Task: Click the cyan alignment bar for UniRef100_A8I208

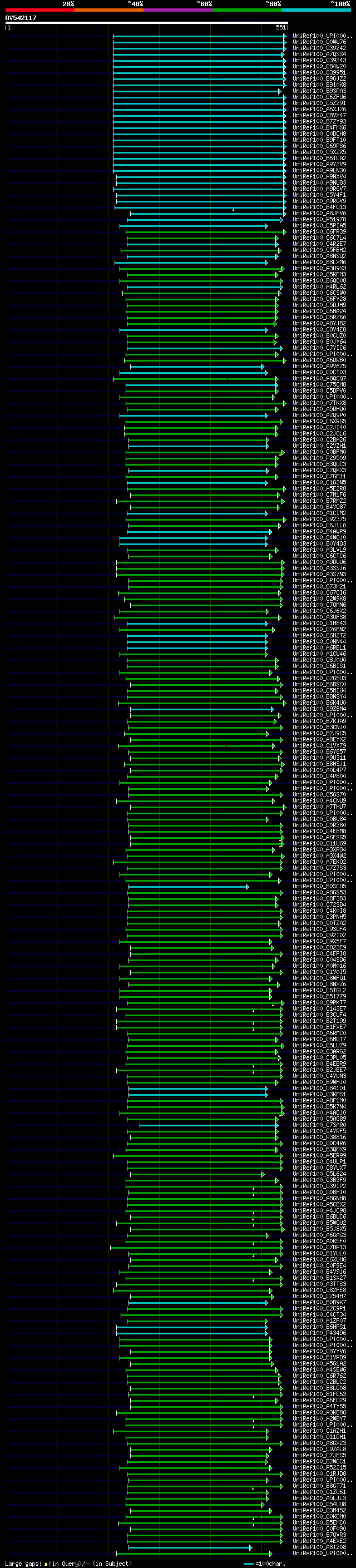Action: (x=190, y=1547)
